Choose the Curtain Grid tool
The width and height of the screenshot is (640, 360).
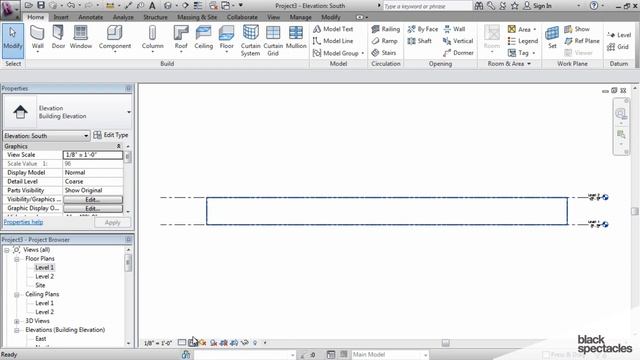click(273, 40)
